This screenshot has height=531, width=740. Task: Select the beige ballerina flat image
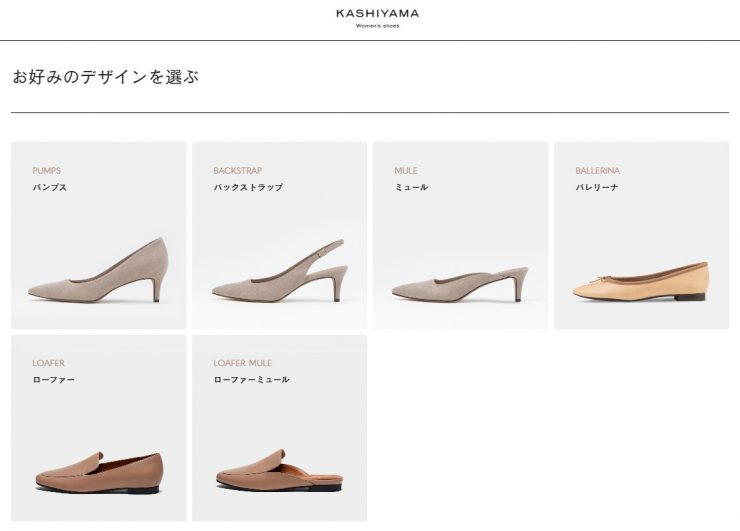pyautogui.click(x=640, y=281)
